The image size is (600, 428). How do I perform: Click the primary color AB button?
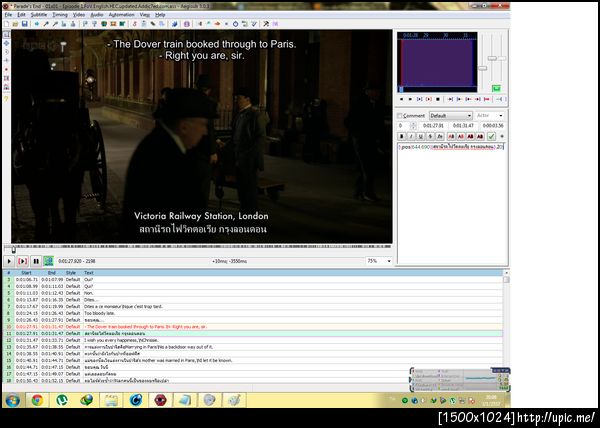(x=451, y=136)
